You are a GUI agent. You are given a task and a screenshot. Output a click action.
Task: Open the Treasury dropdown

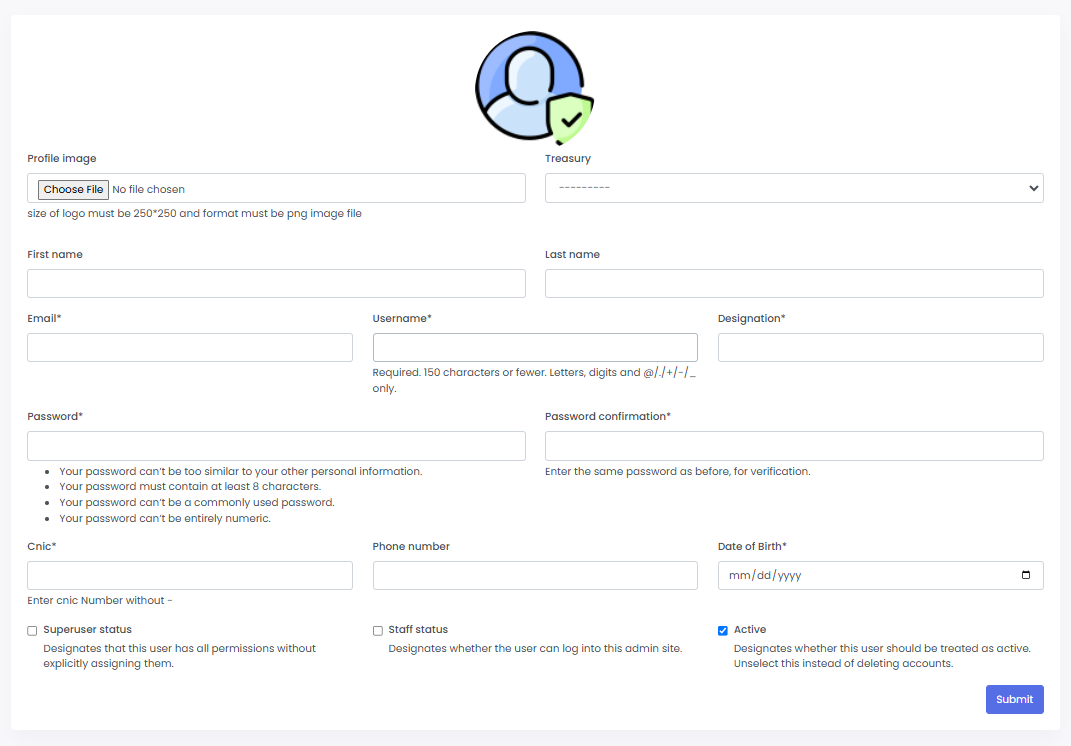(x=793, y=188)
